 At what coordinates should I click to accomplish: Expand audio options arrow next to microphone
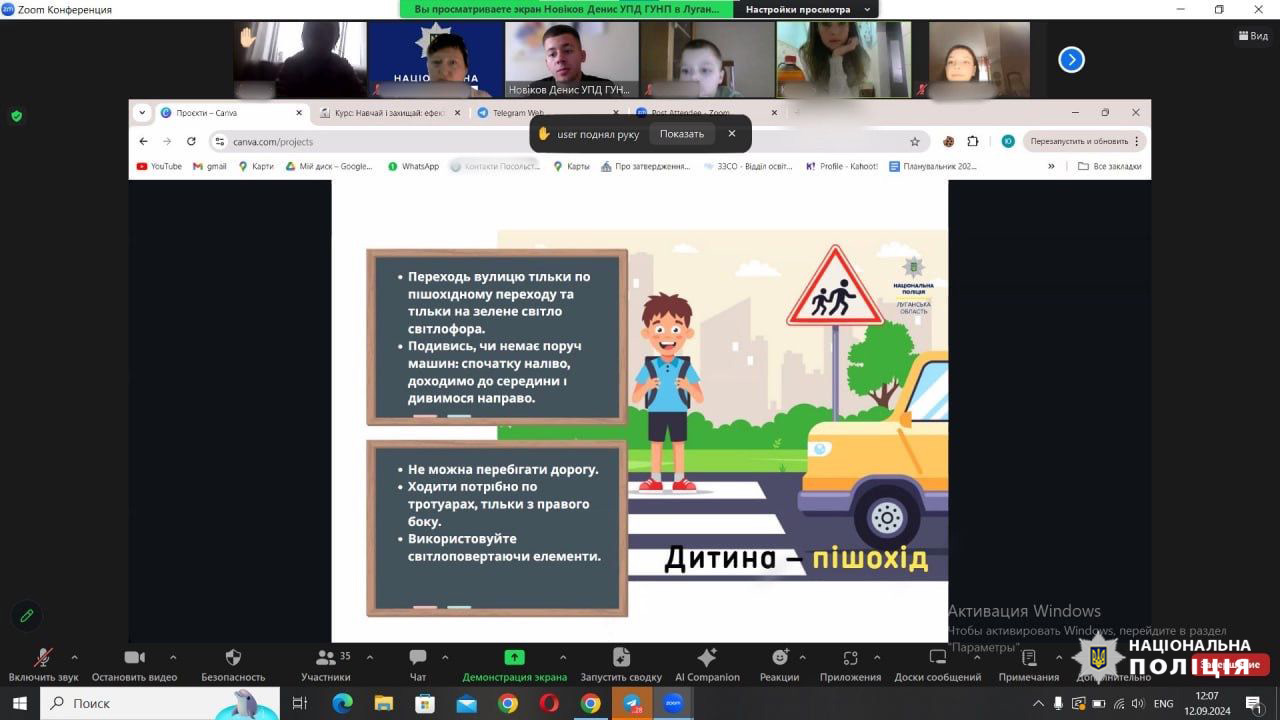(x=74, y=657)
